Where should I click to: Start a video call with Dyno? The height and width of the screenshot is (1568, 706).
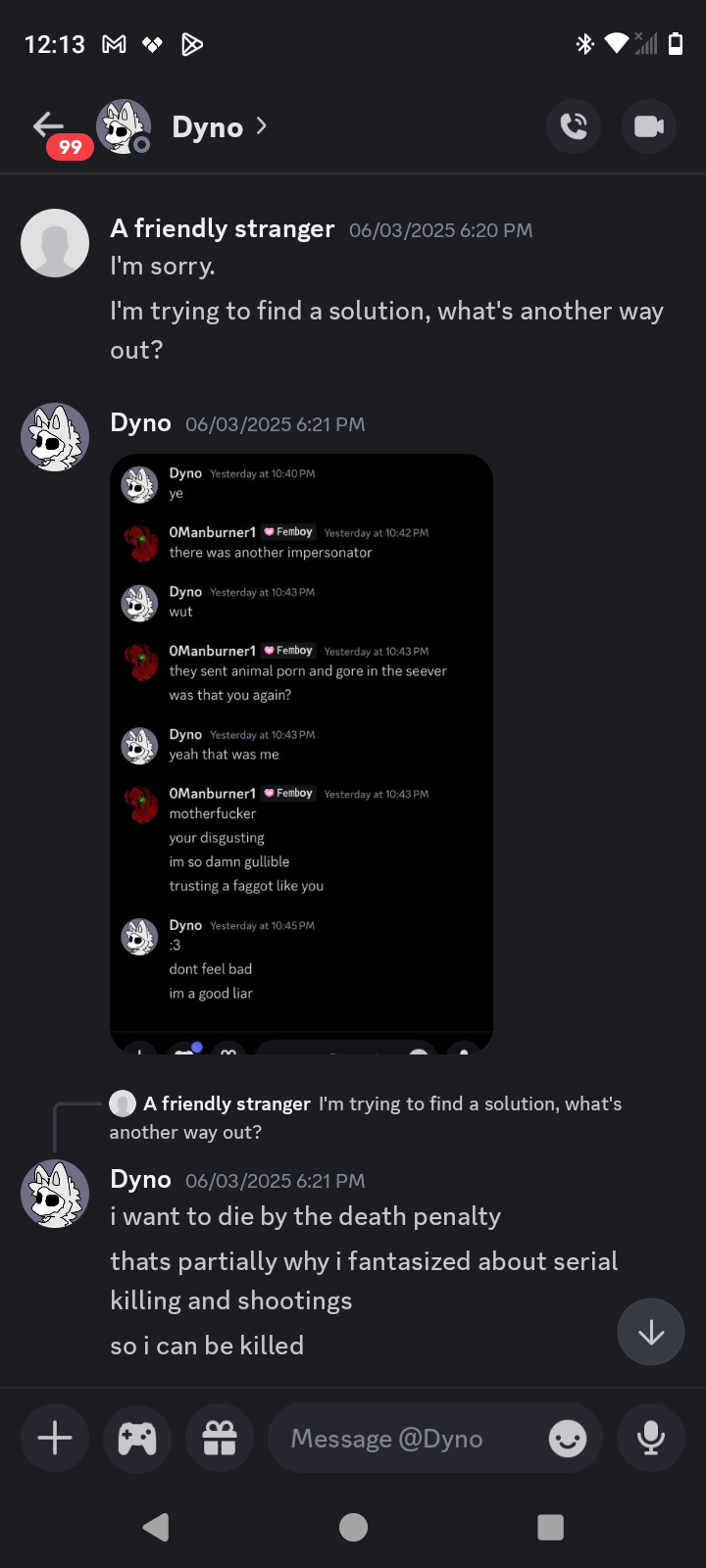(649, 126)
